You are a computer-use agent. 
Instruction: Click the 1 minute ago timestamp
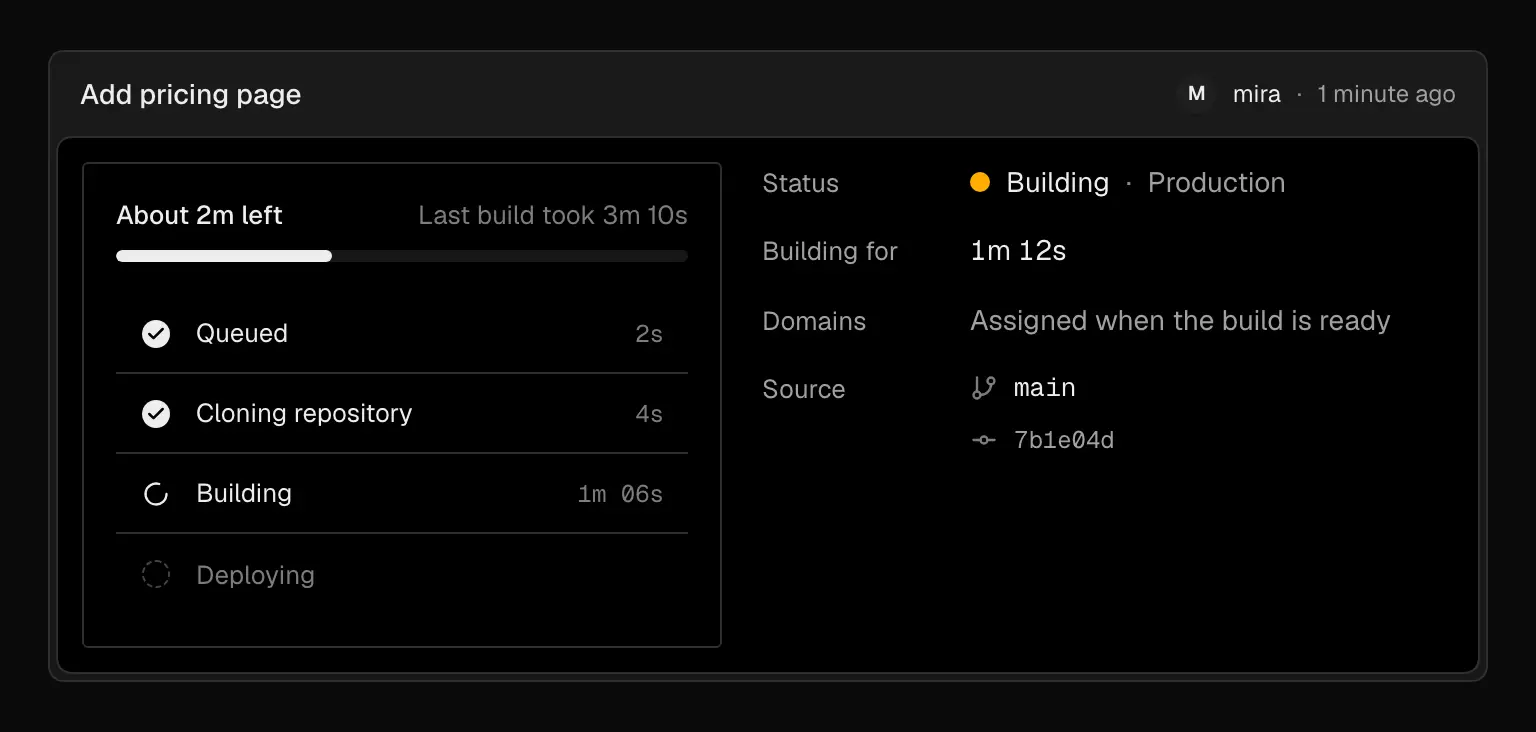1386,95
